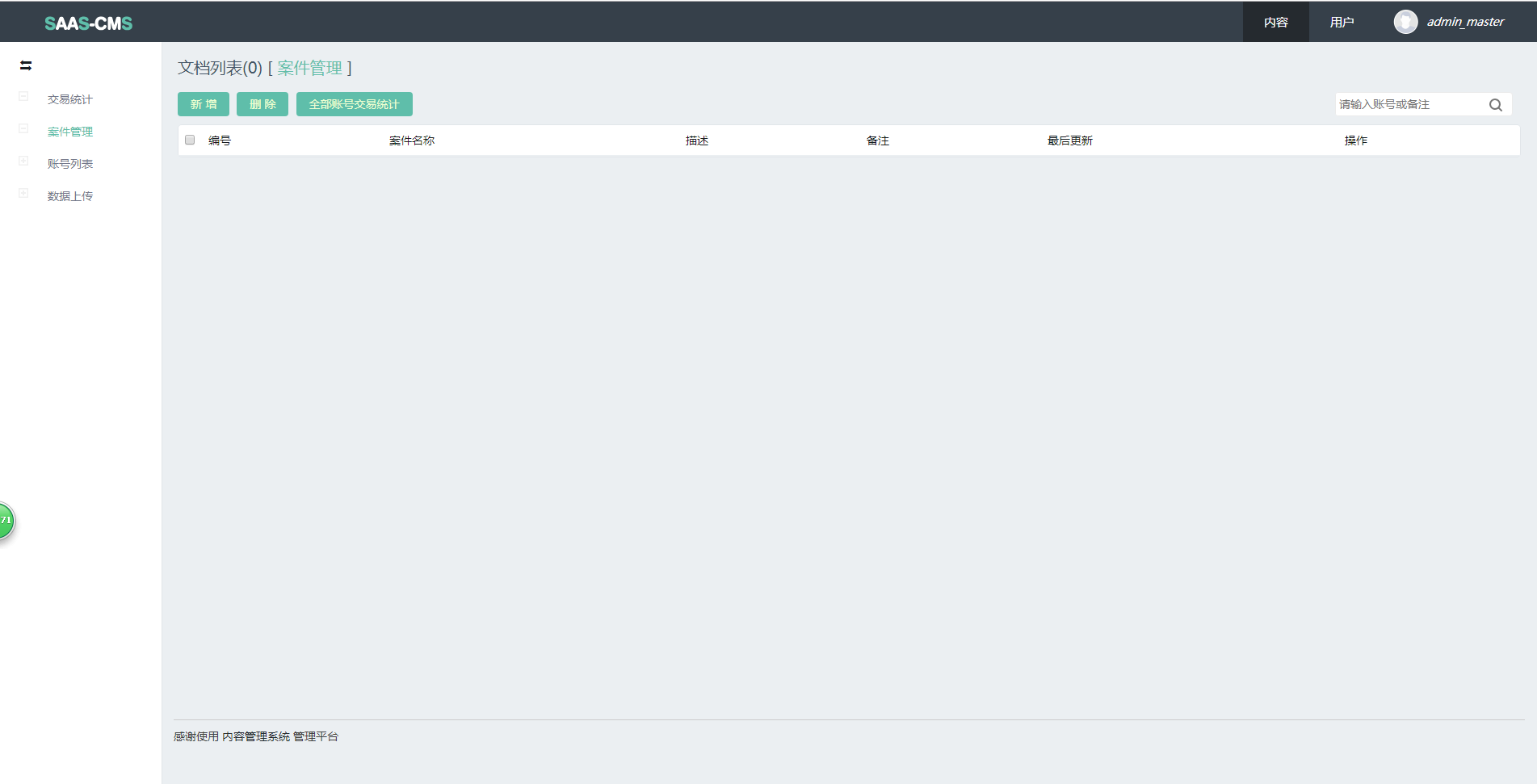This screenshot has width=1537, height=784.
Task: Switch to the 内容 top navigation tab
Action: (1275, 22)
